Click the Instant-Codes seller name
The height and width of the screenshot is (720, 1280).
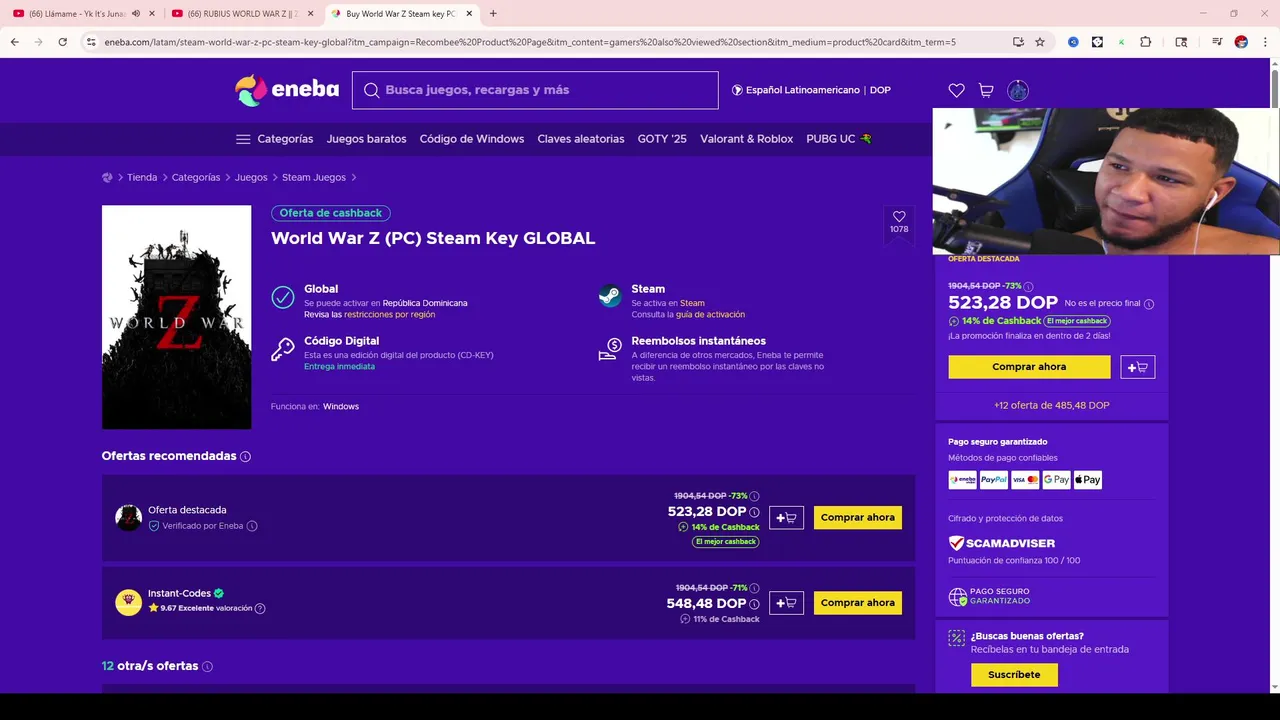coord(179,593)
